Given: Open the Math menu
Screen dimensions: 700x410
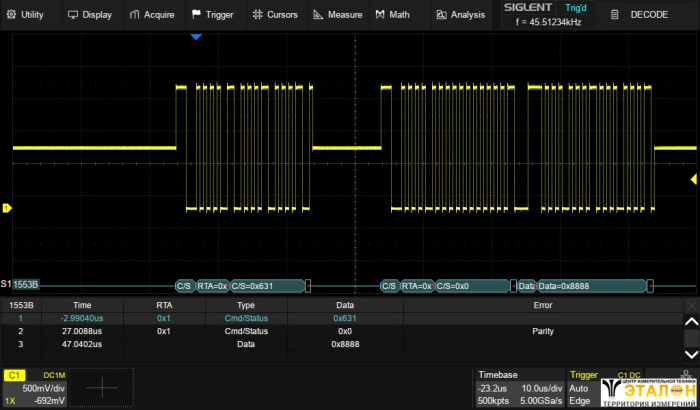Looking at the screenshot, I should pos(393,15).
